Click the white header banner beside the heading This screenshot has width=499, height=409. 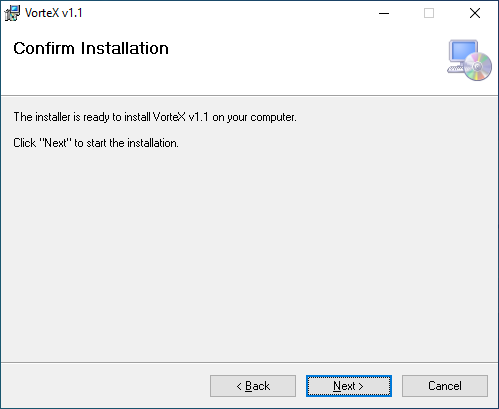coord(300,60)
